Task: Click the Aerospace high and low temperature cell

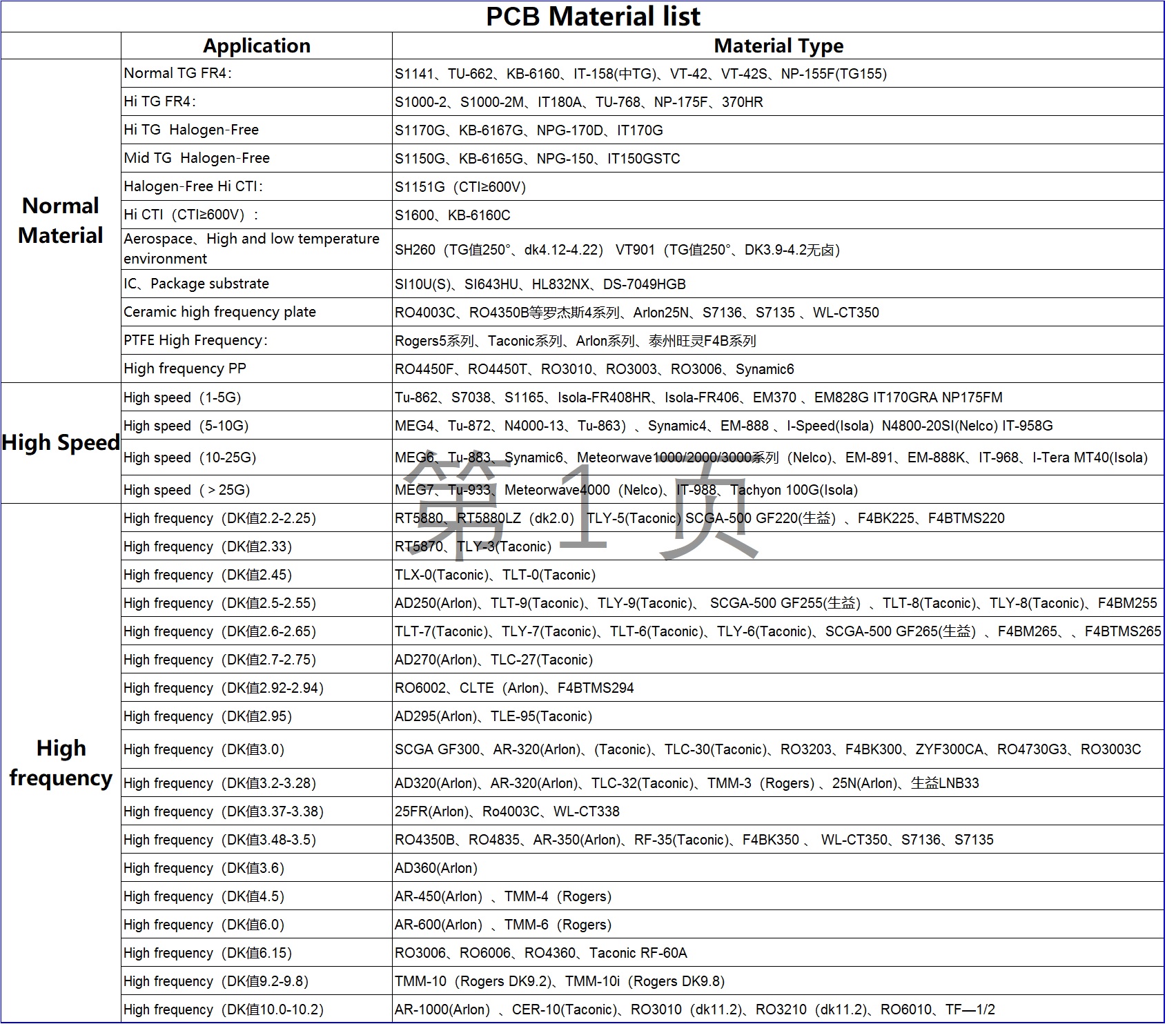Action: click(256, 249)
